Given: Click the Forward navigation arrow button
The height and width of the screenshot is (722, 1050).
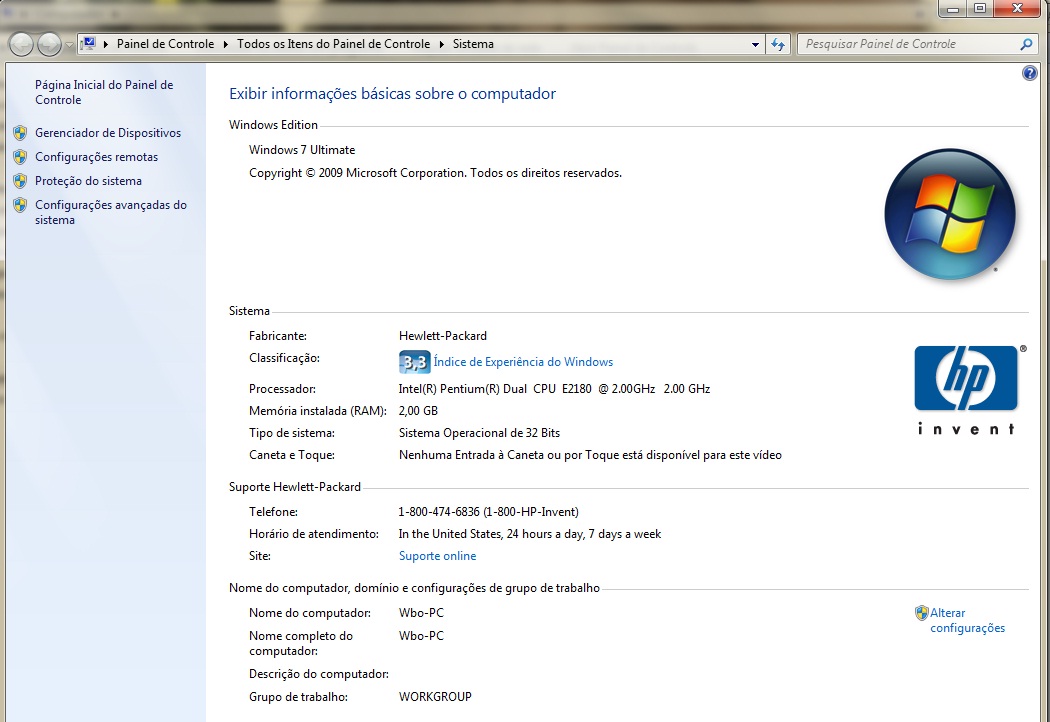Looking at the screenshot, I should point(49,44).
